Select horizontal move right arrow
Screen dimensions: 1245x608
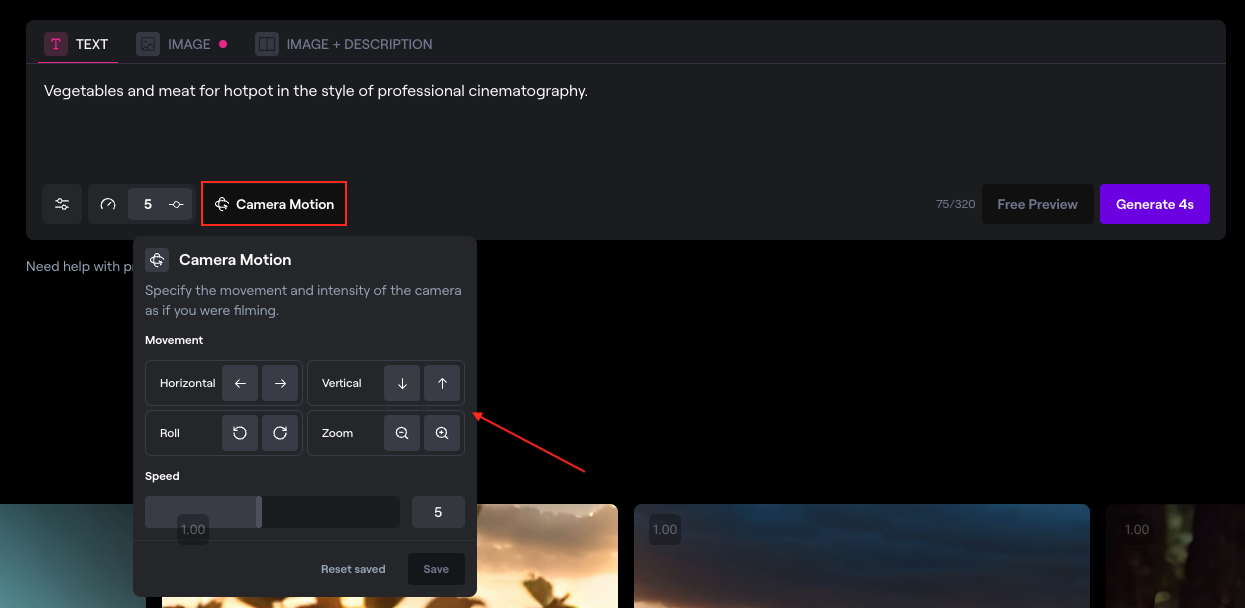(x=280, y=383)
